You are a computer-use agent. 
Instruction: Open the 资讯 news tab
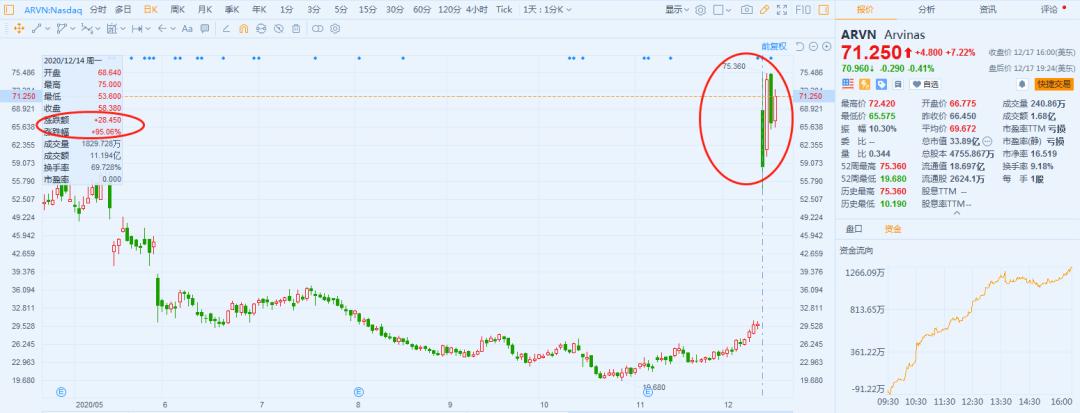988,10
